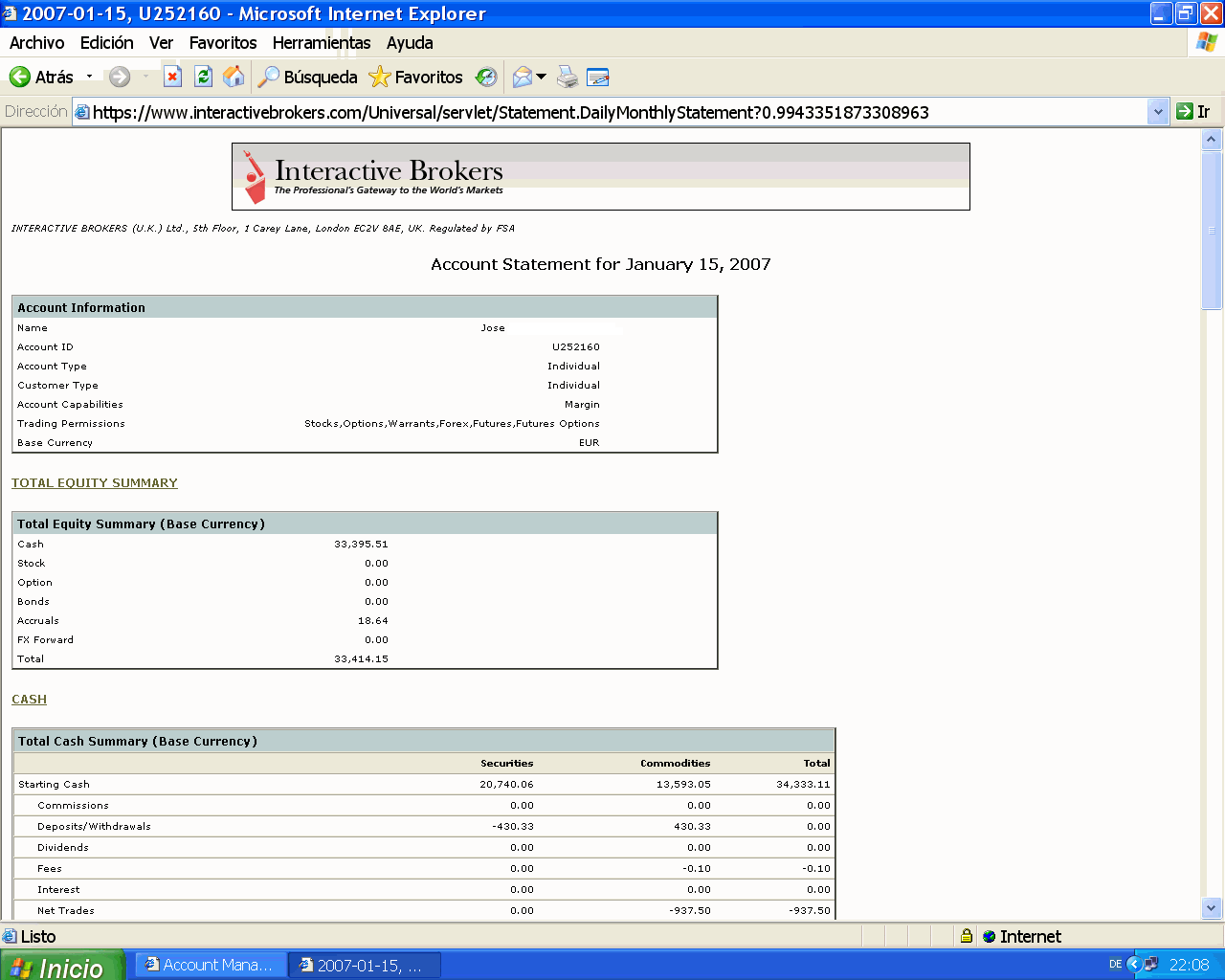Click the Accruals value 18.64
This screenshot has height=980, width=1225.
[x=373, y=621]
